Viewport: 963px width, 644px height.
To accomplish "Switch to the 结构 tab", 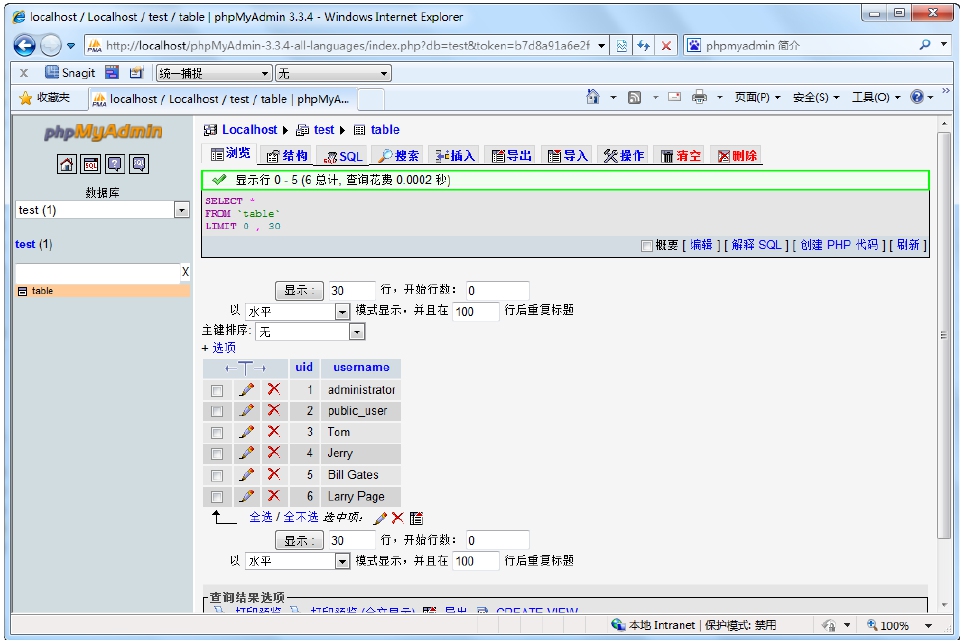I will tap(287, 156).
